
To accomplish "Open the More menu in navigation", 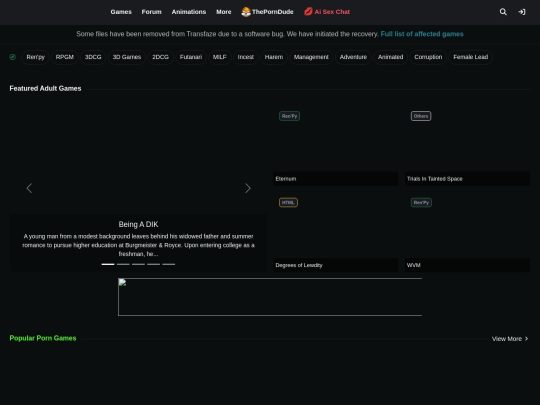I will tap(224, 12).
